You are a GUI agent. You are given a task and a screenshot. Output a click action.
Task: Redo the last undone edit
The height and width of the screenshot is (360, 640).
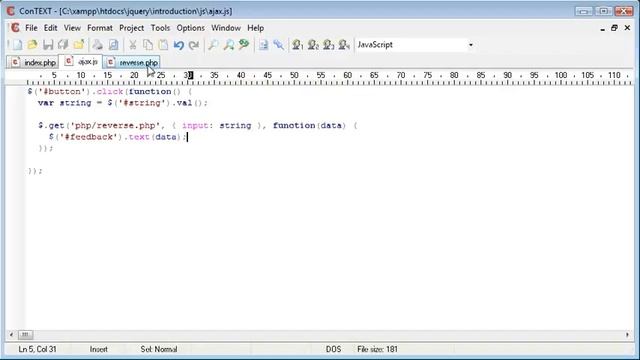coord(194,45)
